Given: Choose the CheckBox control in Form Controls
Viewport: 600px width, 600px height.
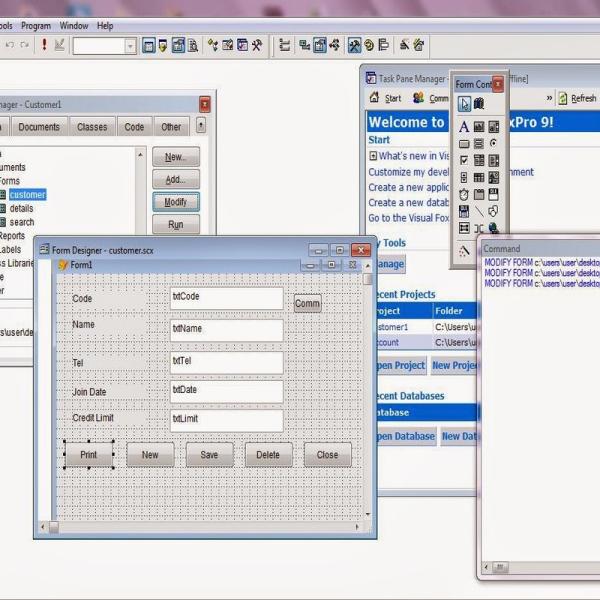Looking at the screenshot, I should click(x=464, y=160).
